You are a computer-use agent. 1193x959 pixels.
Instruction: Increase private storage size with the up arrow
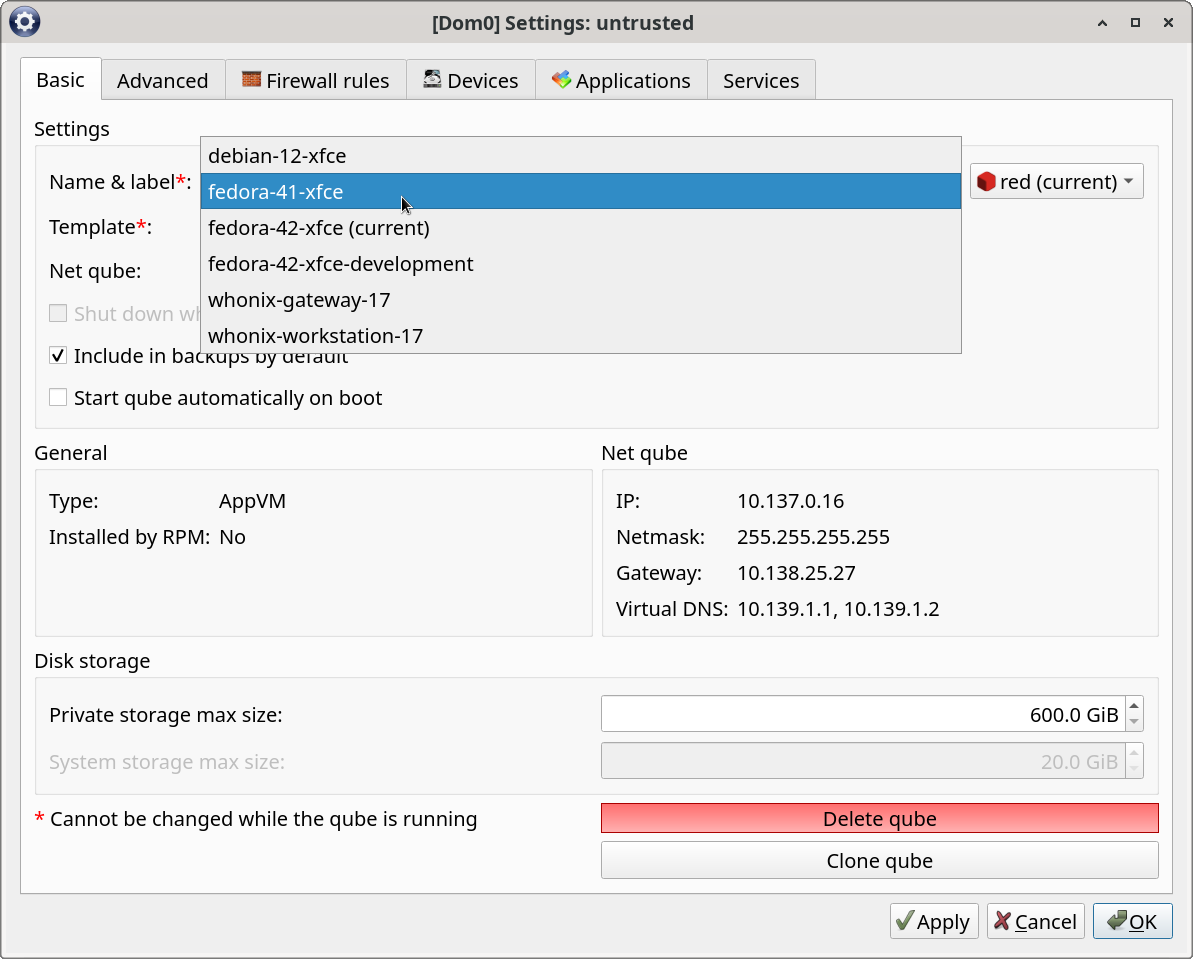1134,707
